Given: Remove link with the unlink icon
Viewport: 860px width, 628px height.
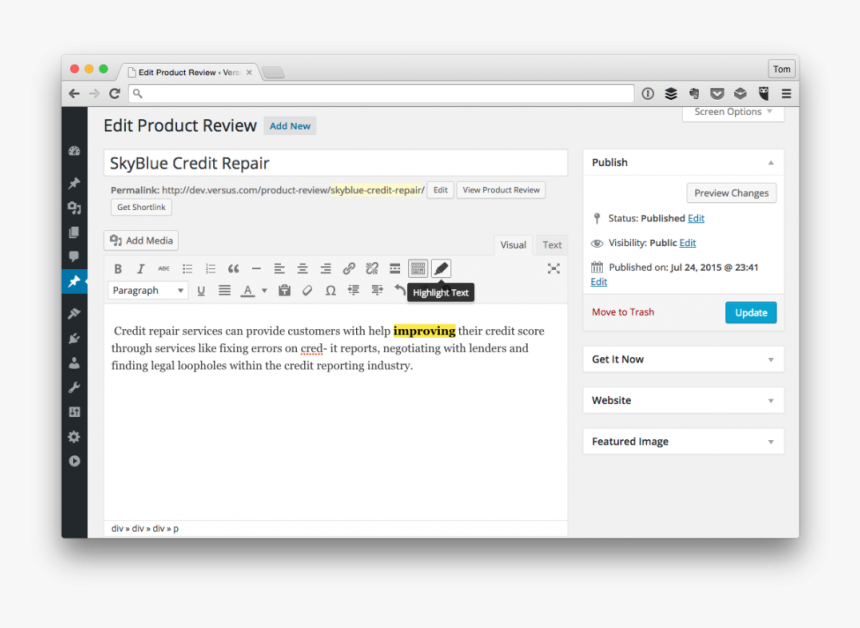Looking at the screenshot, I should 372,269.
